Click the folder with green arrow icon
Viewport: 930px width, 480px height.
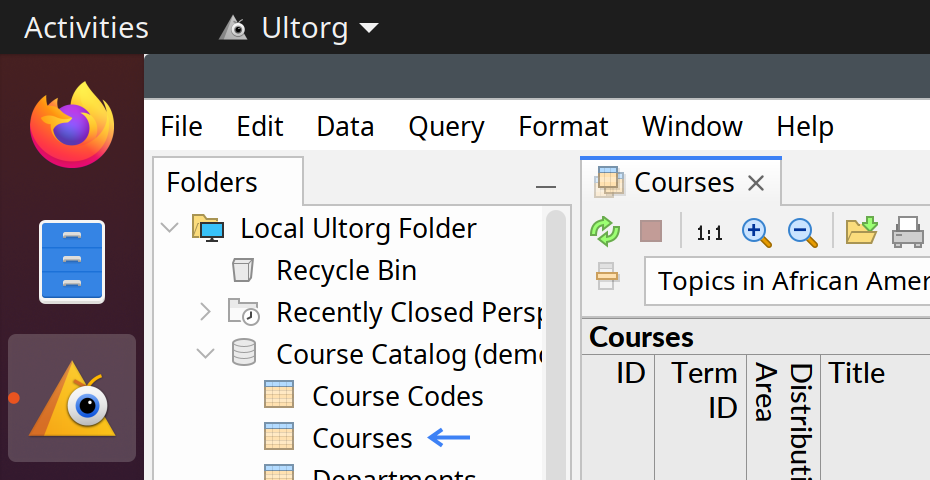tap(861, 231)
